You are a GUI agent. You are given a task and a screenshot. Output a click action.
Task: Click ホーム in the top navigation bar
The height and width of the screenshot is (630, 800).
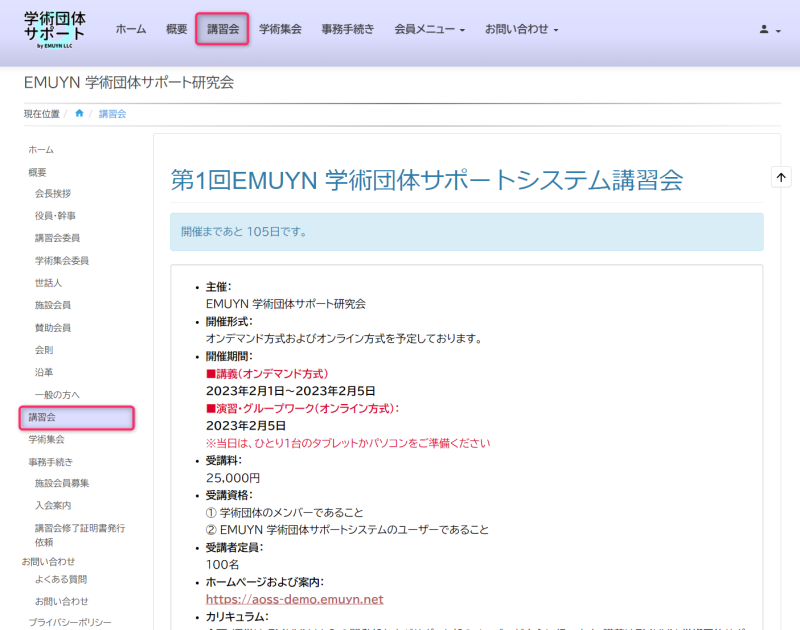pyautogui.click(x=131, y=30)
